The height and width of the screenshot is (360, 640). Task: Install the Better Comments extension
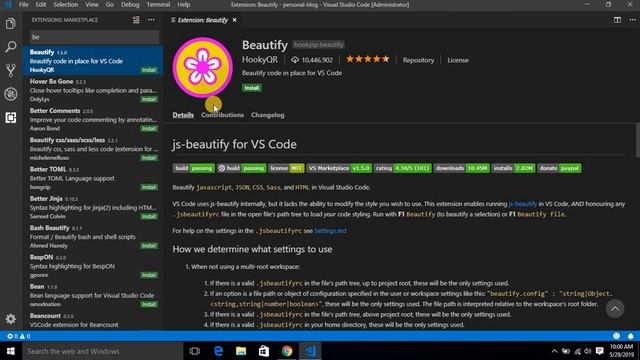pyautogui.click(x=149, y=129)
